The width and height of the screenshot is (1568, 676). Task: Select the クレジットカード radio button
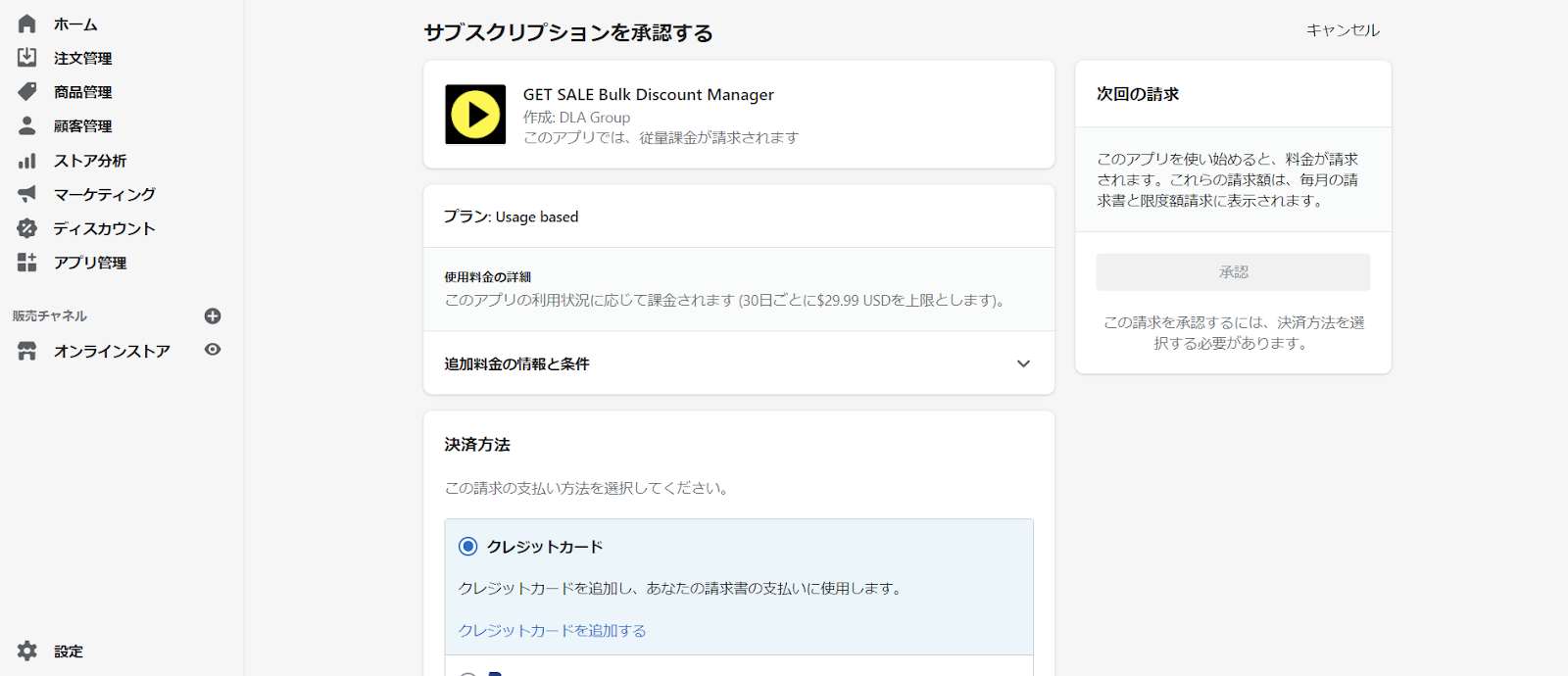(468, 547)
